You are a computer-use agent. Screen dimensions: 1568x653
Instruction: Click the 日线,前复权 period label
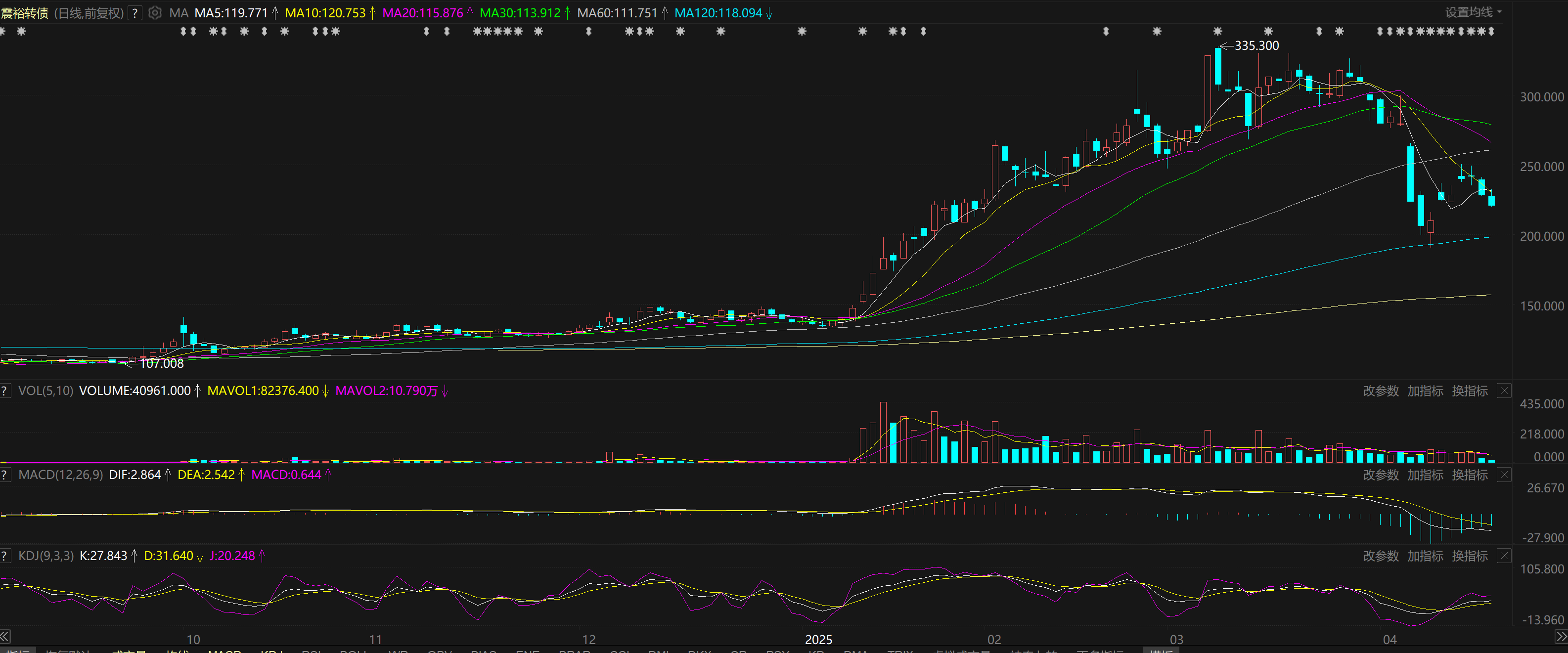click(x=89, y=13)
